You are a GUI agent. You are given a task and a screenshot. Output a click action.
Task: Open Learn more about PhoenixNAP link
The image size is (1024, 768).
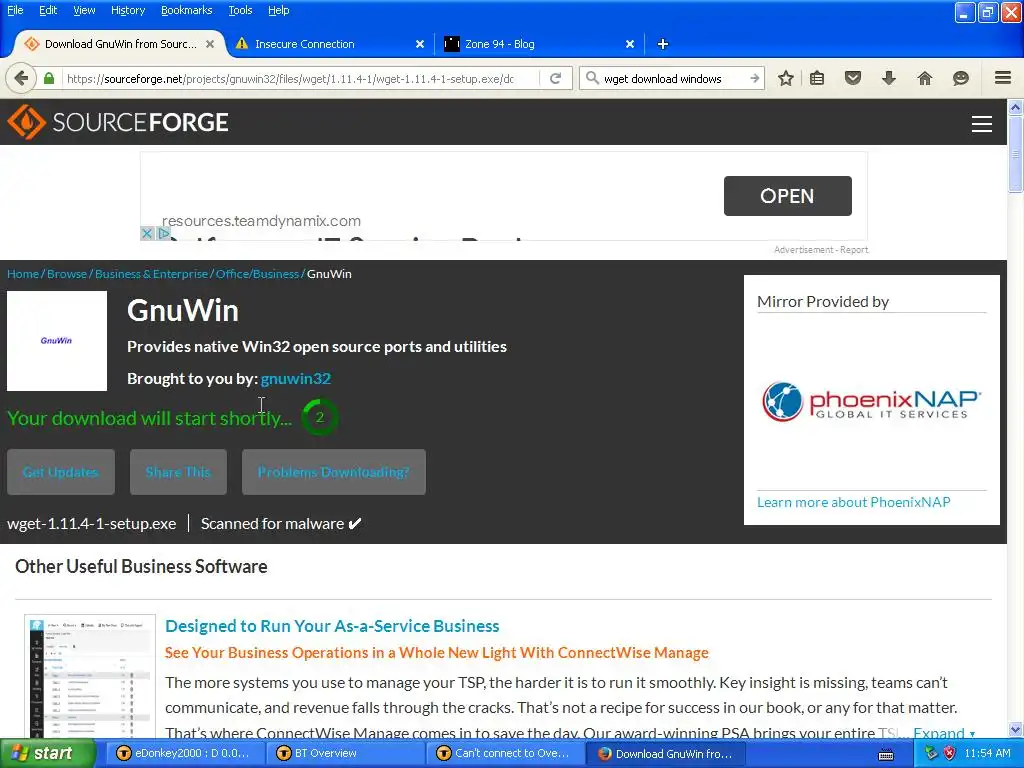point(854,502)
